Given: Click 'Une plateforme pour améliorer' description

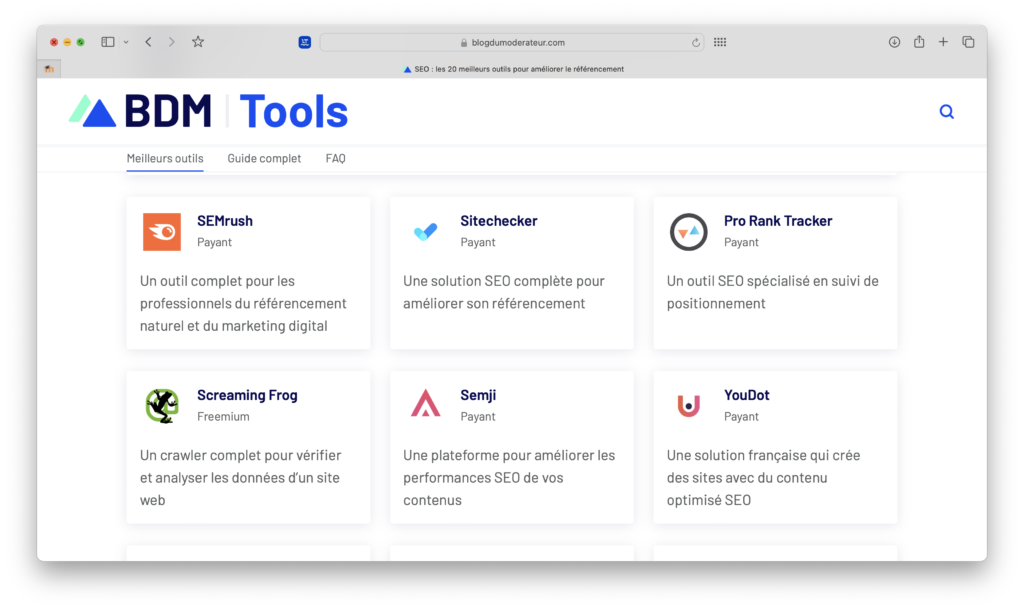Looking at the screenshot, I should 509,477.
